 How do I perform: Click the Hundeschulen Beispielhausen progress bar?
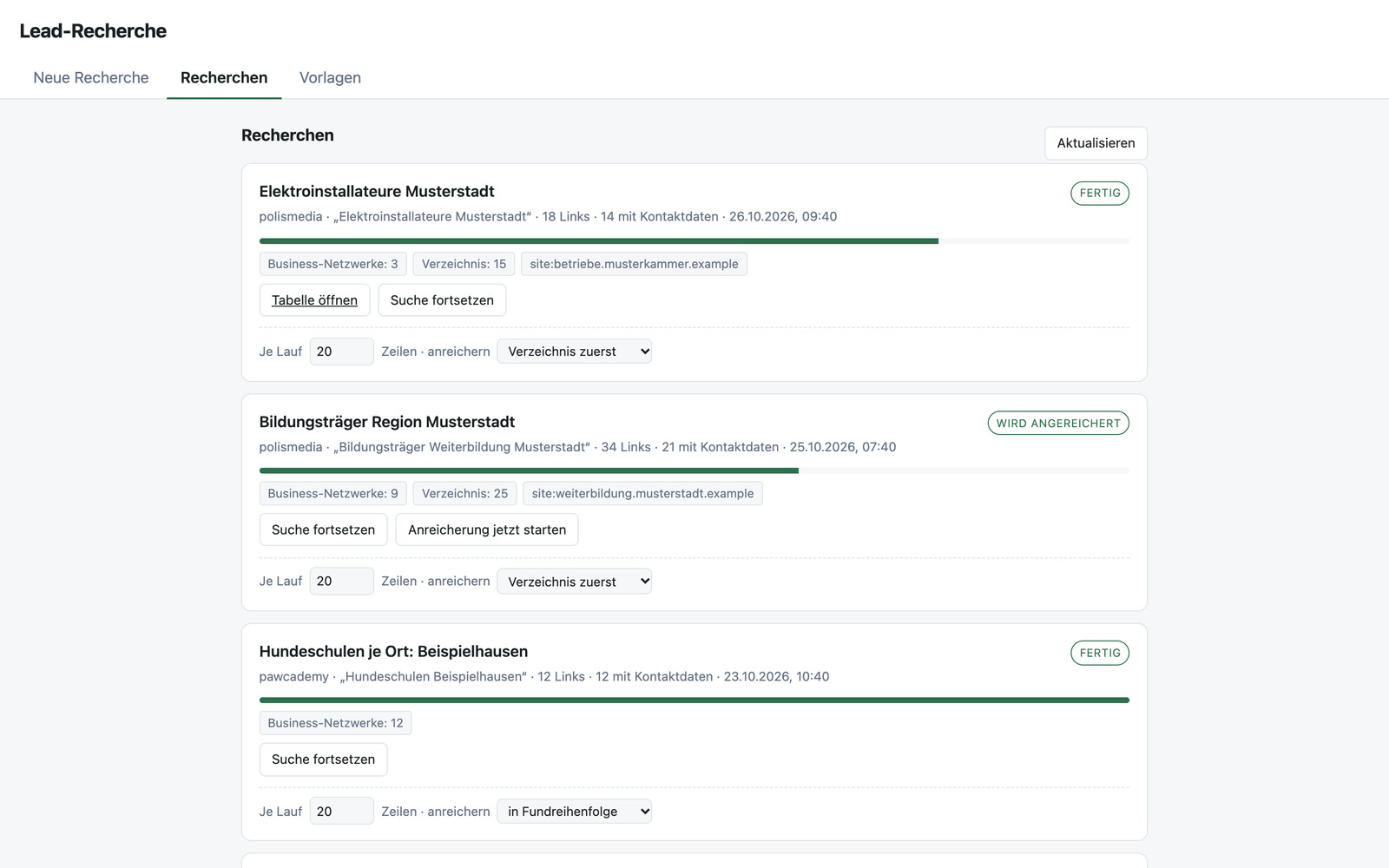pos(694,700)
